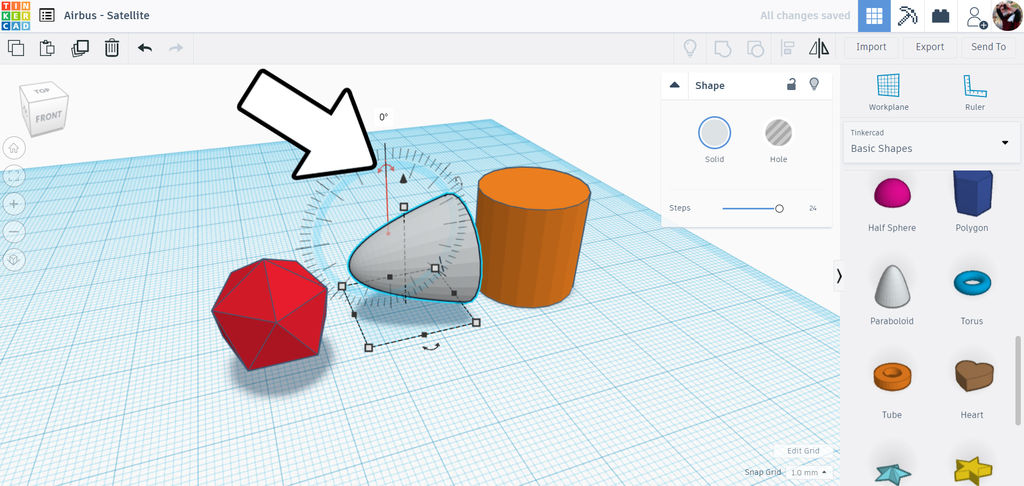Select the Ruler tool
The height and width of the screenshot is (486, 1024).
coord(974,91)
